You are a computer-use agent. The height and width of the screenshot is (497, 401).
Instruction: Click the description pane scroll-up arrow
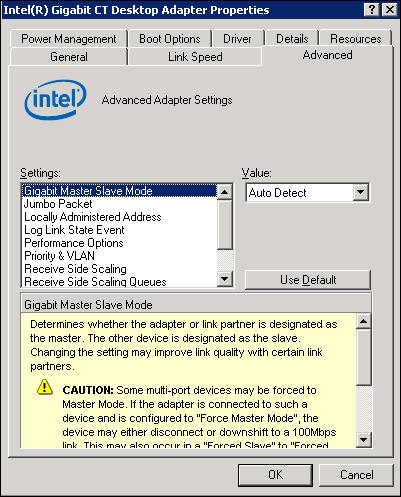tap(364, 321)
